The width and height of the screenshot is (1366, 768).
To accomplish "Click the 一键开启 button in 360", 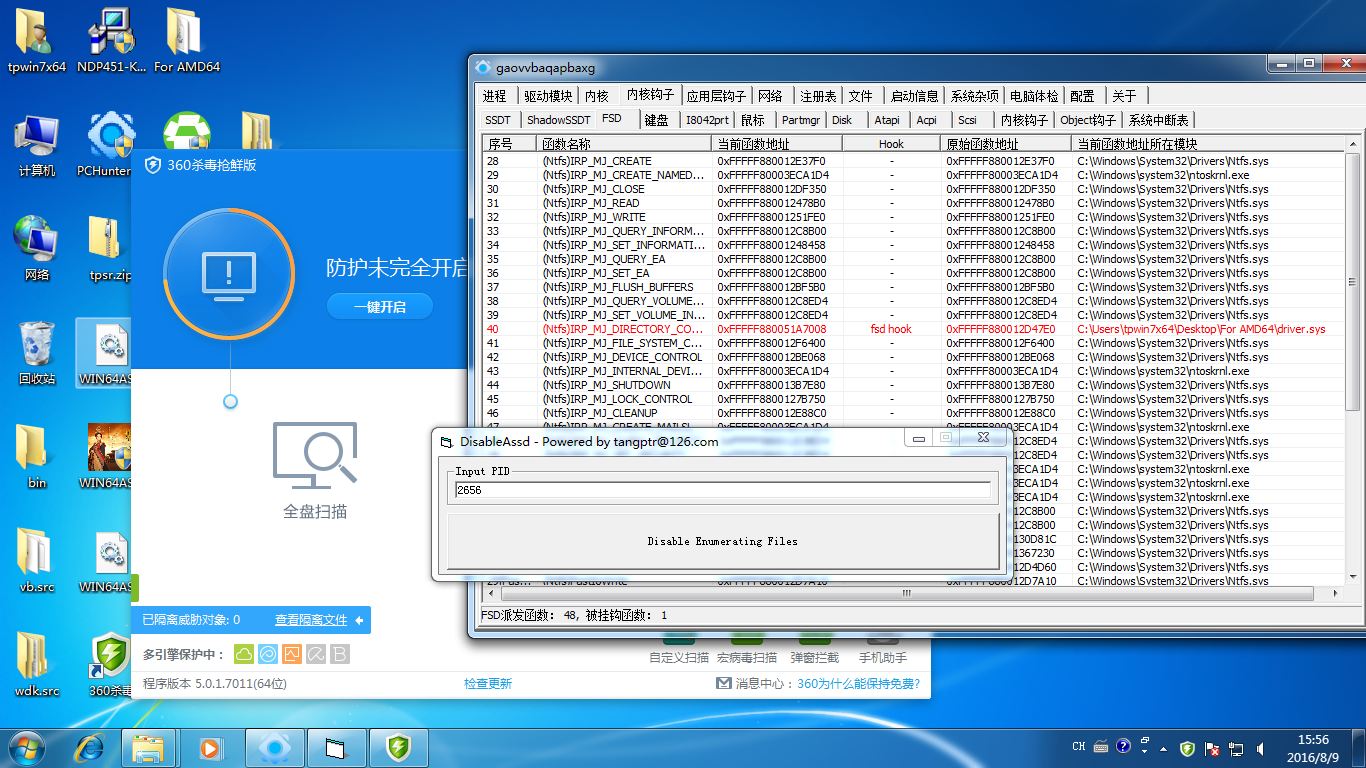I will point(379,307).
